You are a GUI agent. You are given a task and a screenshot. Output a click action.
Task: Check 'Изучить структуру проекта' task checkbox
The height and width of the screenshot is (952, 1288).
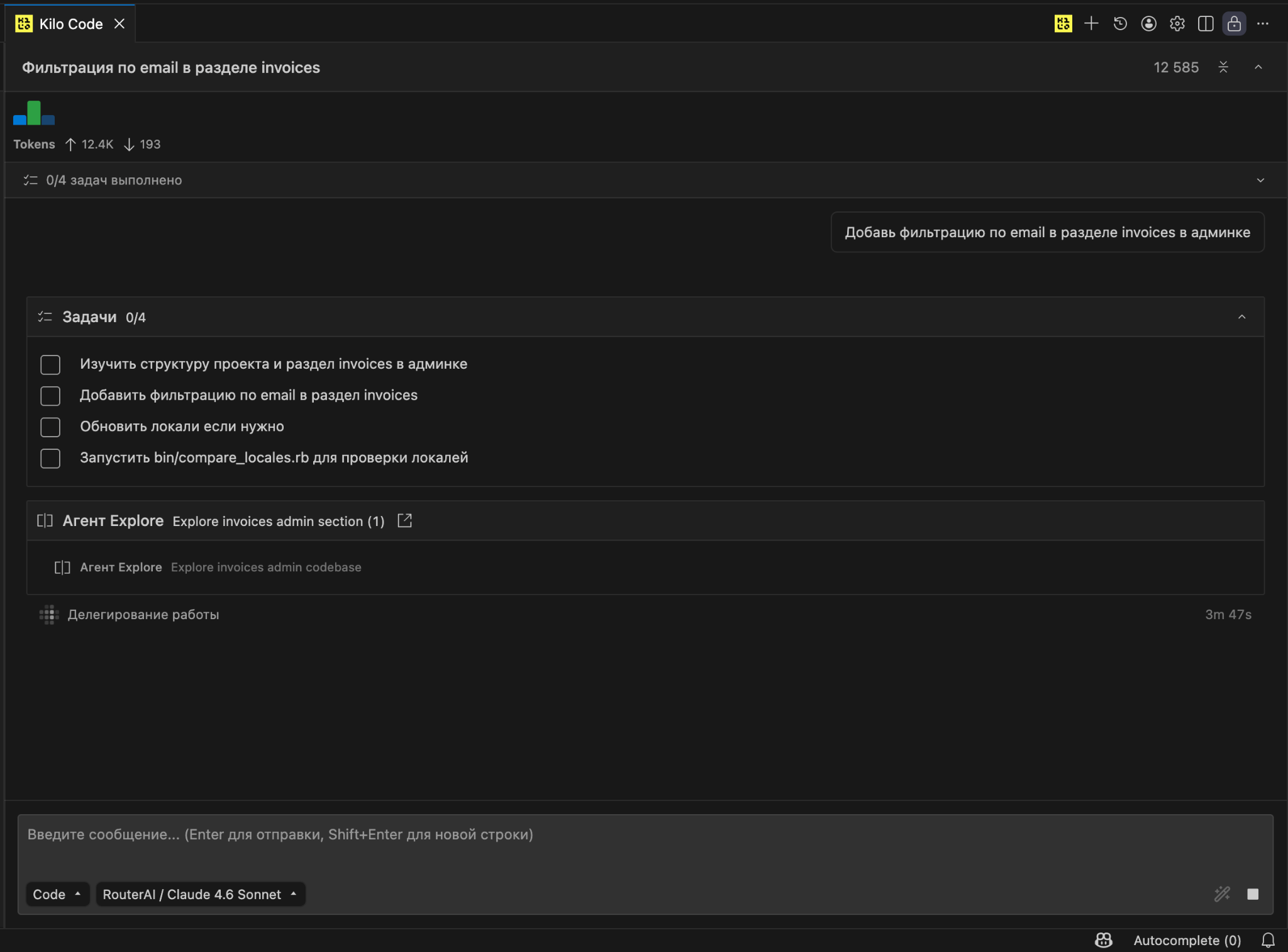pos(50,364)
